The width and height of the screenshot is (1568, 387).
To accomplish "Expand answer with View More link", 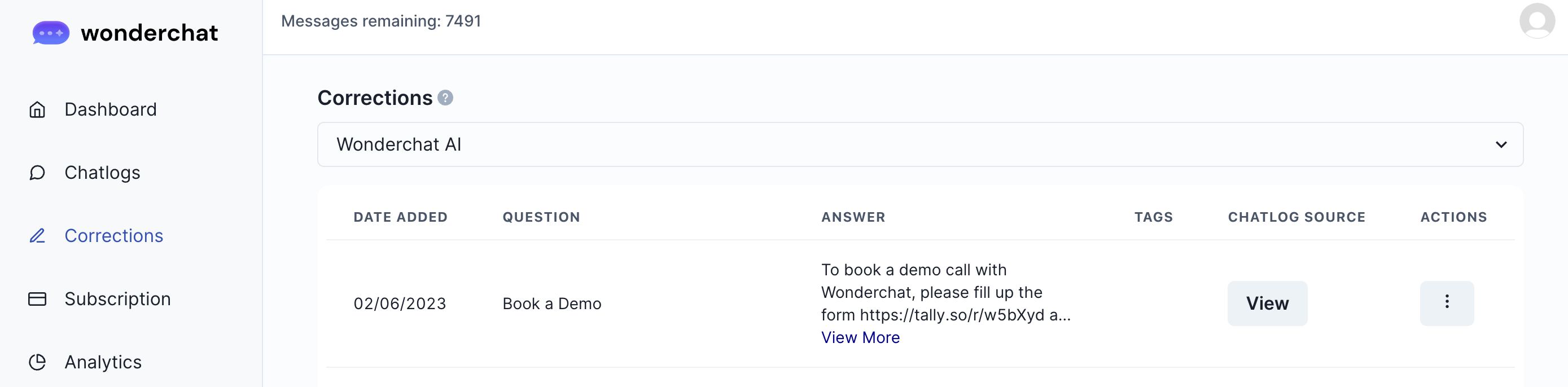I will [x=860, y=338].
